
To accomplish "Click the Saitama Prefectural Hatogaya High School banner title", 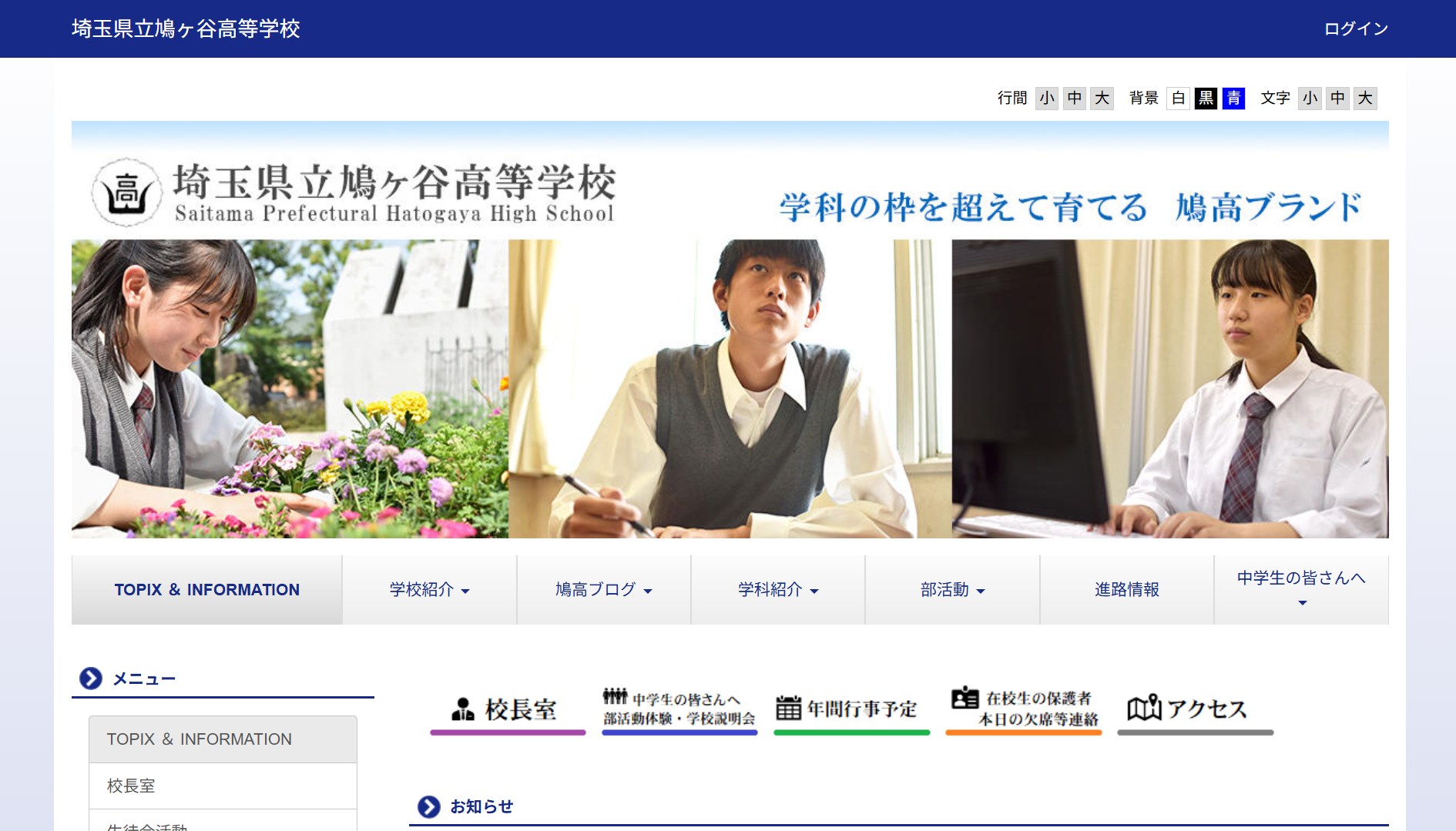I will click(394, 193).
